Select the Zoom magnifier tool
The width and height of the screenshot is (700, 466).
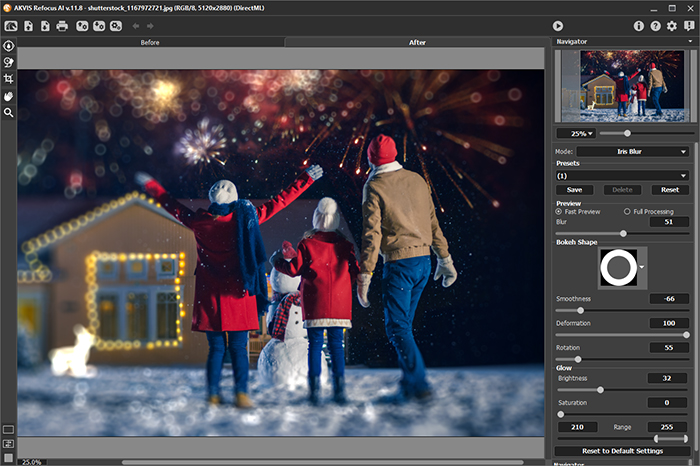coord(9,113)
